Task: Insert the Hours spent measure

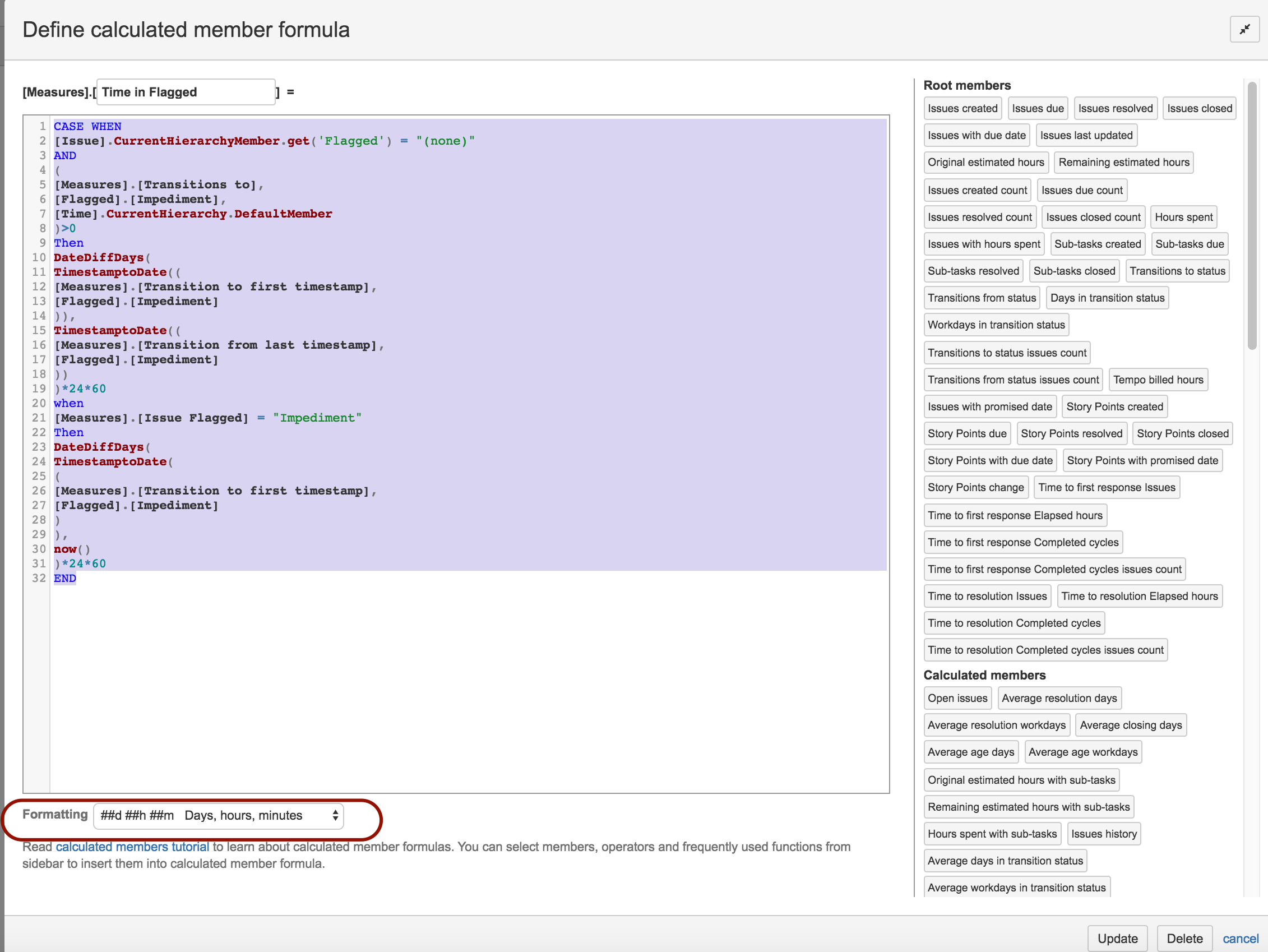Action: [1183, 217]
